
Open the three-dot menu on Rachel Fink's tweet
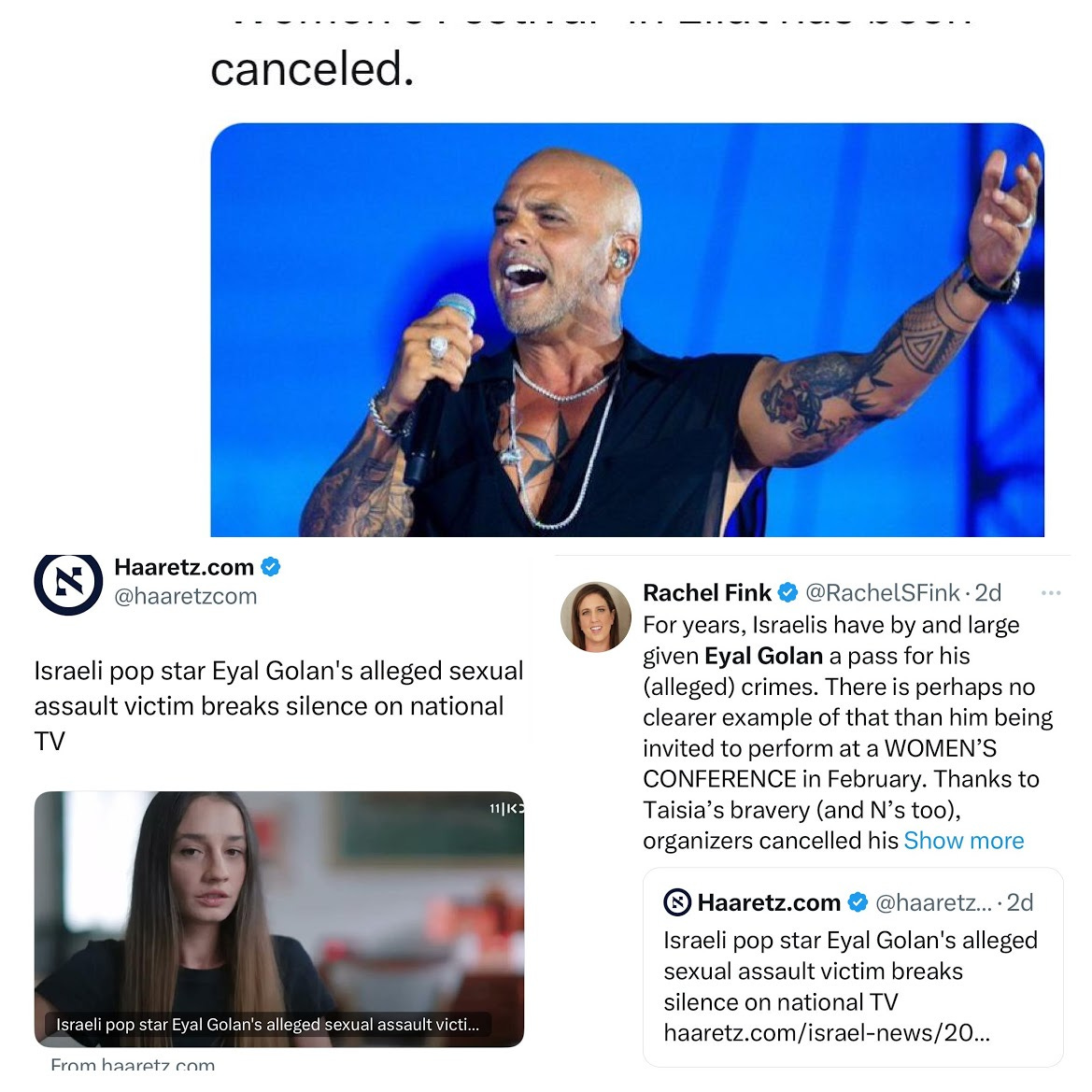(x=1050, y=593)
